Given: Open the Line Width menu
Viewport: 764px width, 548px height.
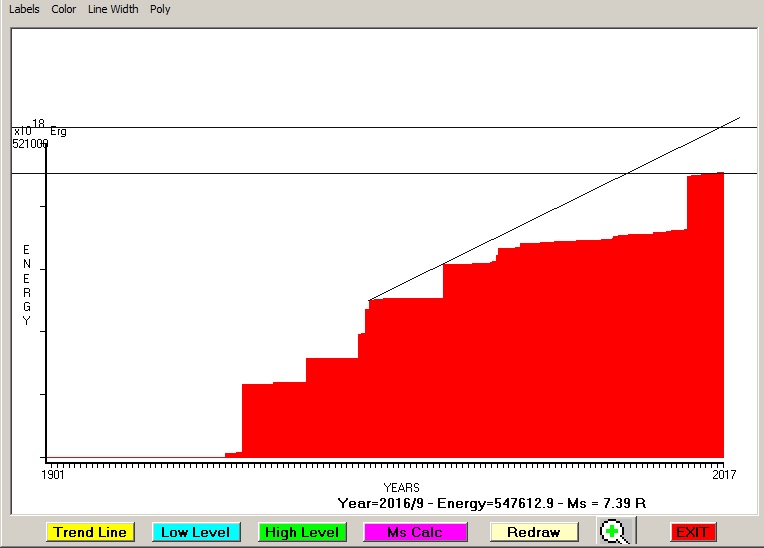Looking at the screenshot, I should [113, 9].
